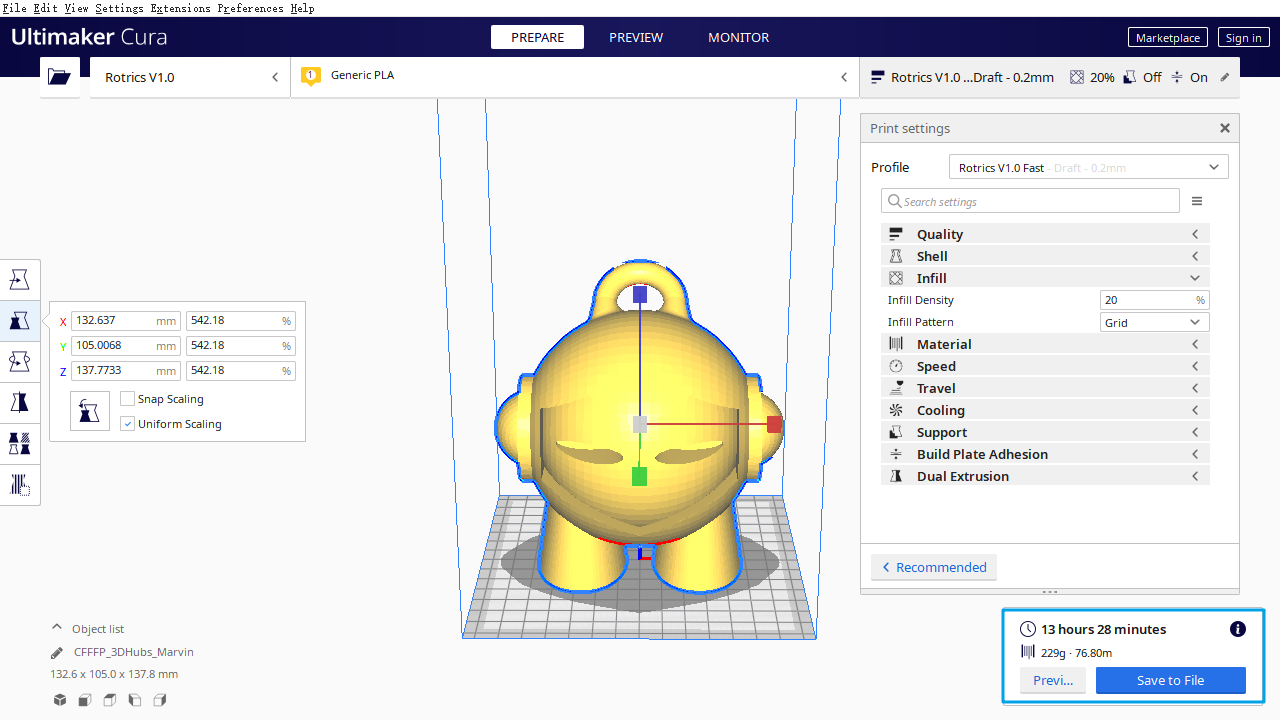Collapse the Infill settings section
Image resolution: width=1280 pixels, height=720 pixels.
click(x=1045, y=278)
